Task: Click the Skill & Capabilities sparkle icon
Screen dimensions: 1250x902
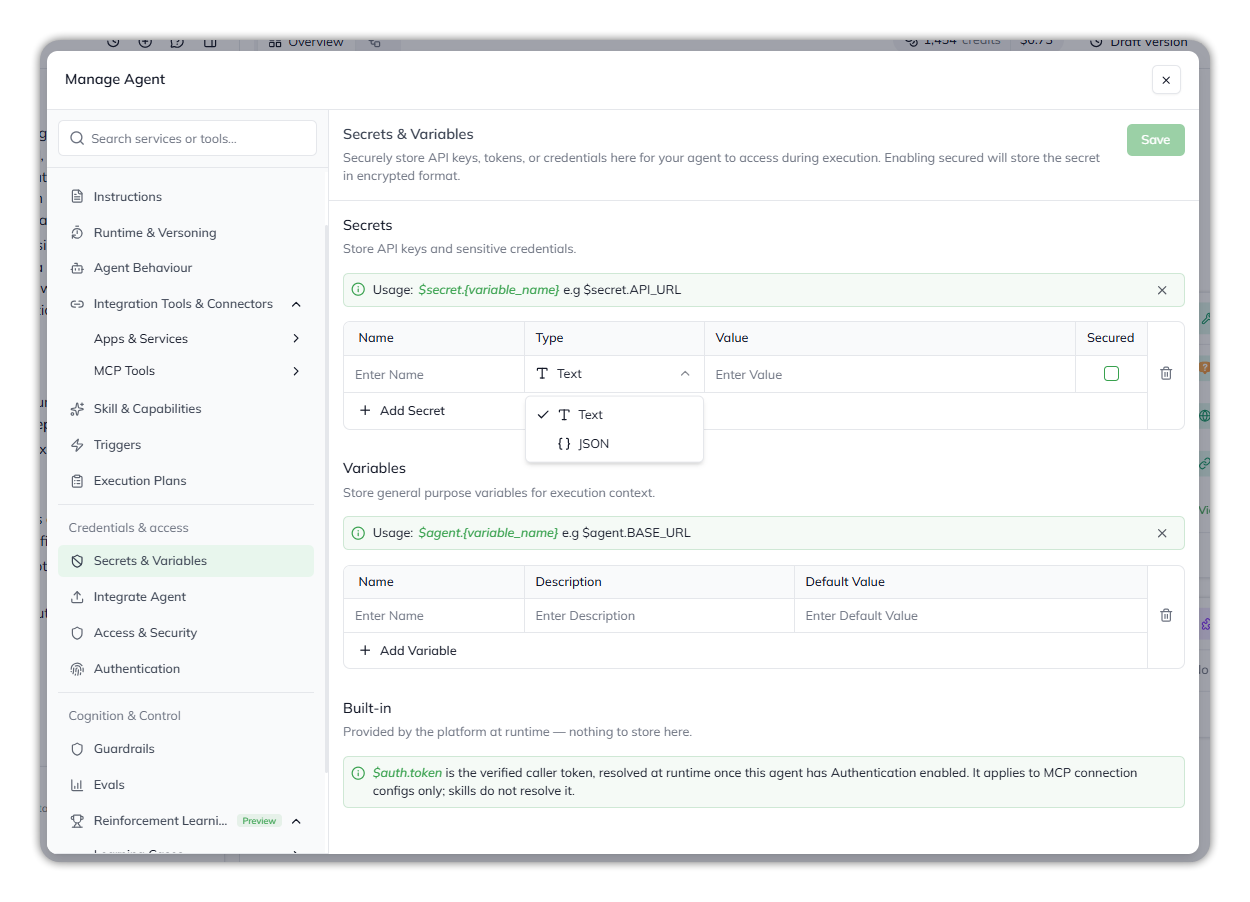Action: point(77,409)
